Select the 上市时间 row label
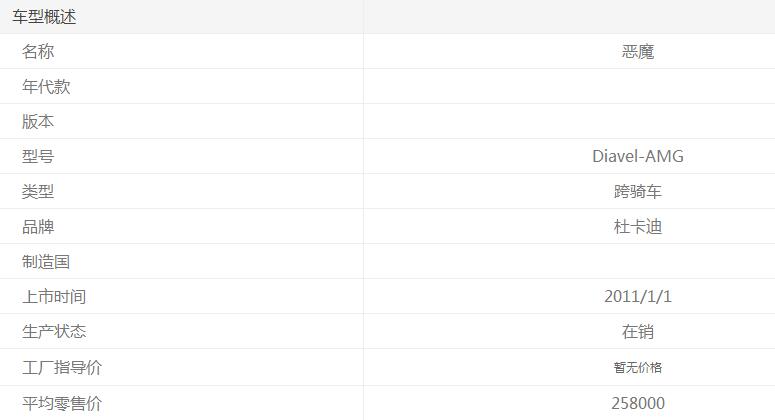775x420 pixels. [x=54, y=297]
